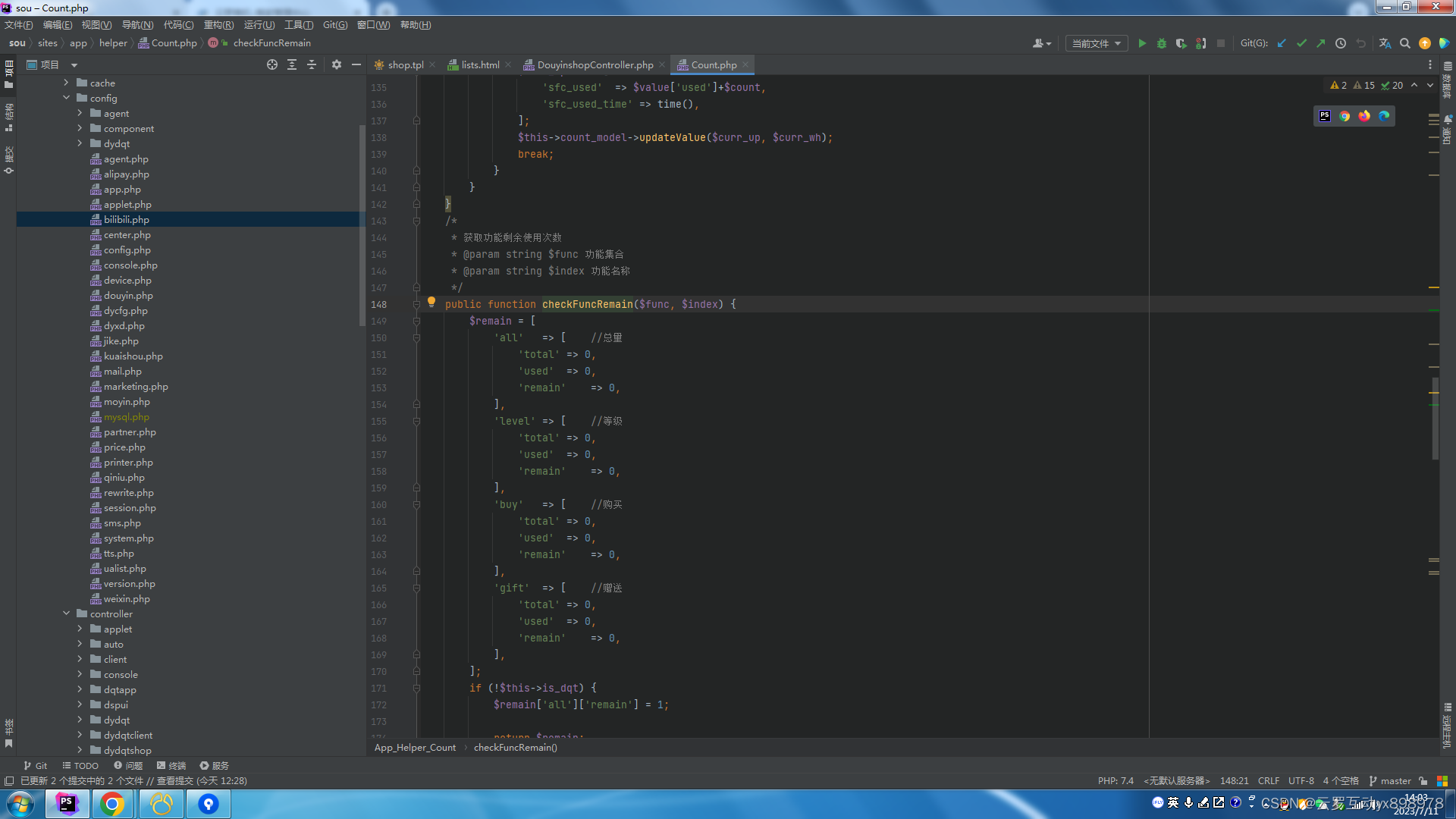Click the project tree scrollbar
Viewport: 1456px width, 819px height.
click(x=362, y=226)
